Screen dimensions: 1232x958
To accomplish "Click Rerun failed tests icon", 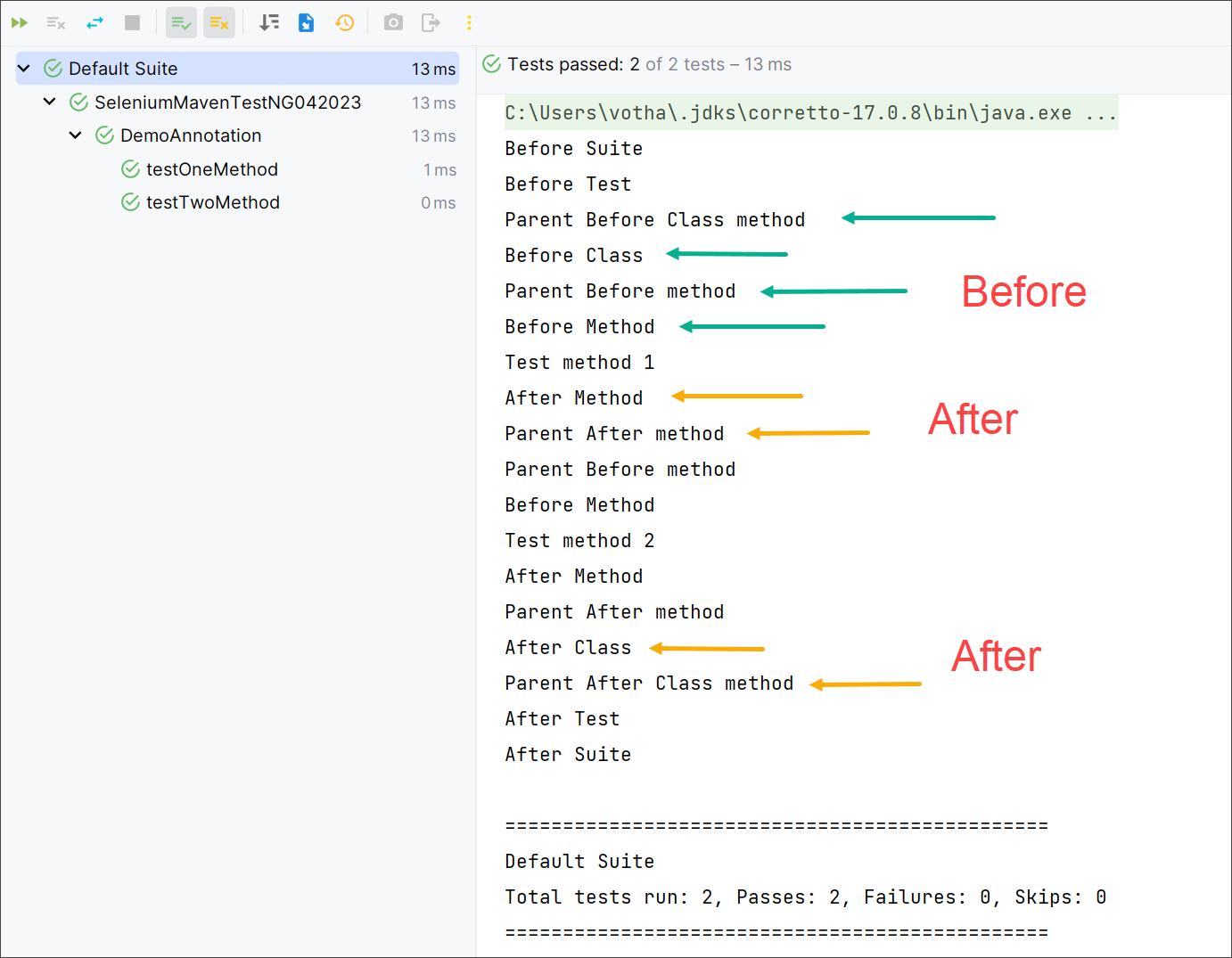I will (x=56, y=23).
